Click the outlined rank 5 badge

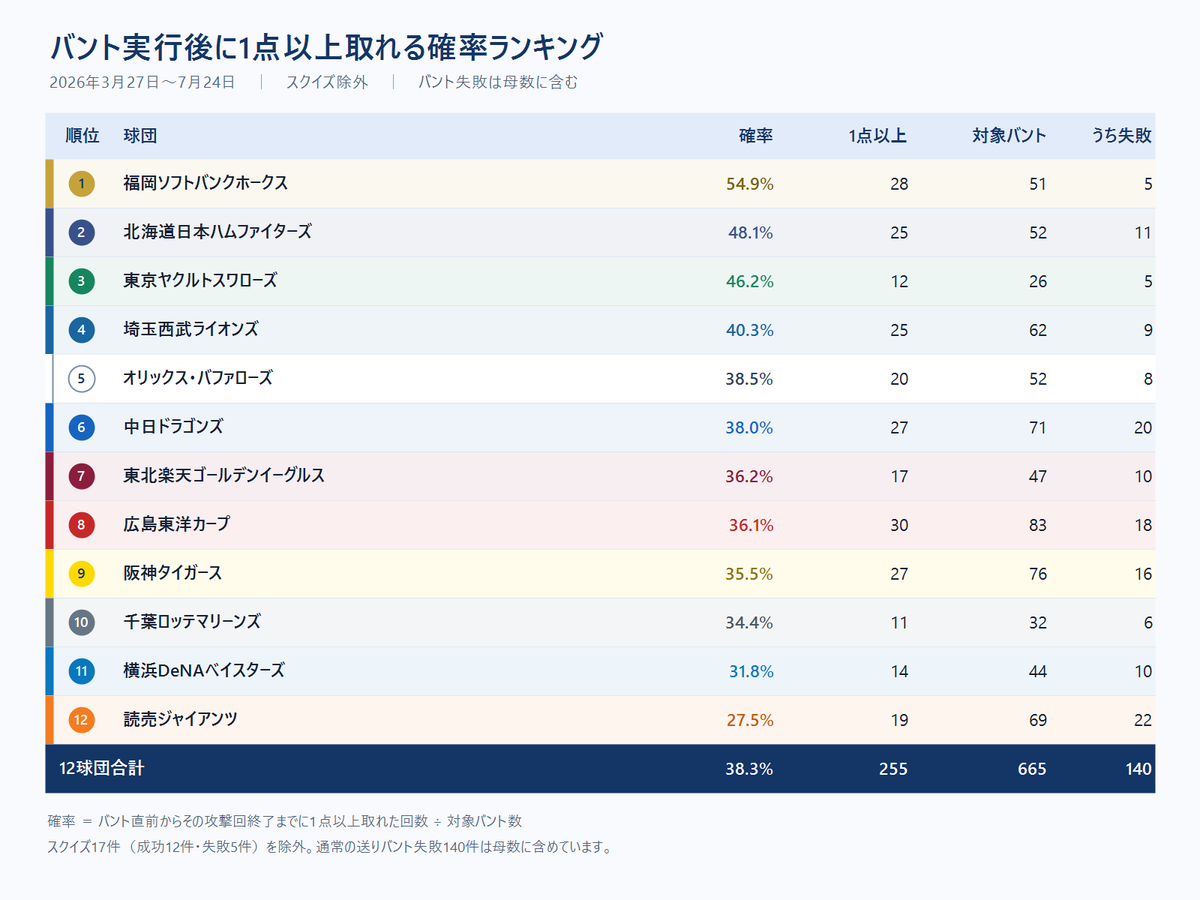pos(82,379)
